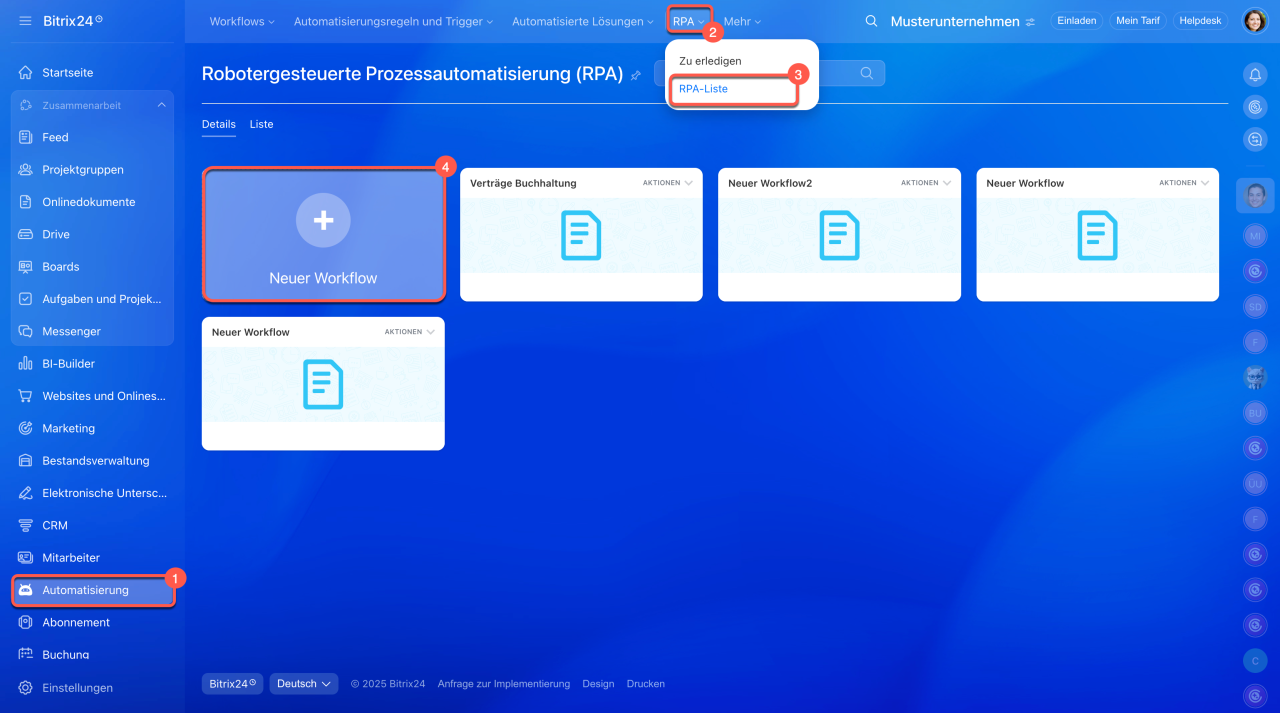Screen dimensions: 1280x713
Task: Open the document icon on Verträge Buchhaltung card
Action: click(x=581, y=236)
